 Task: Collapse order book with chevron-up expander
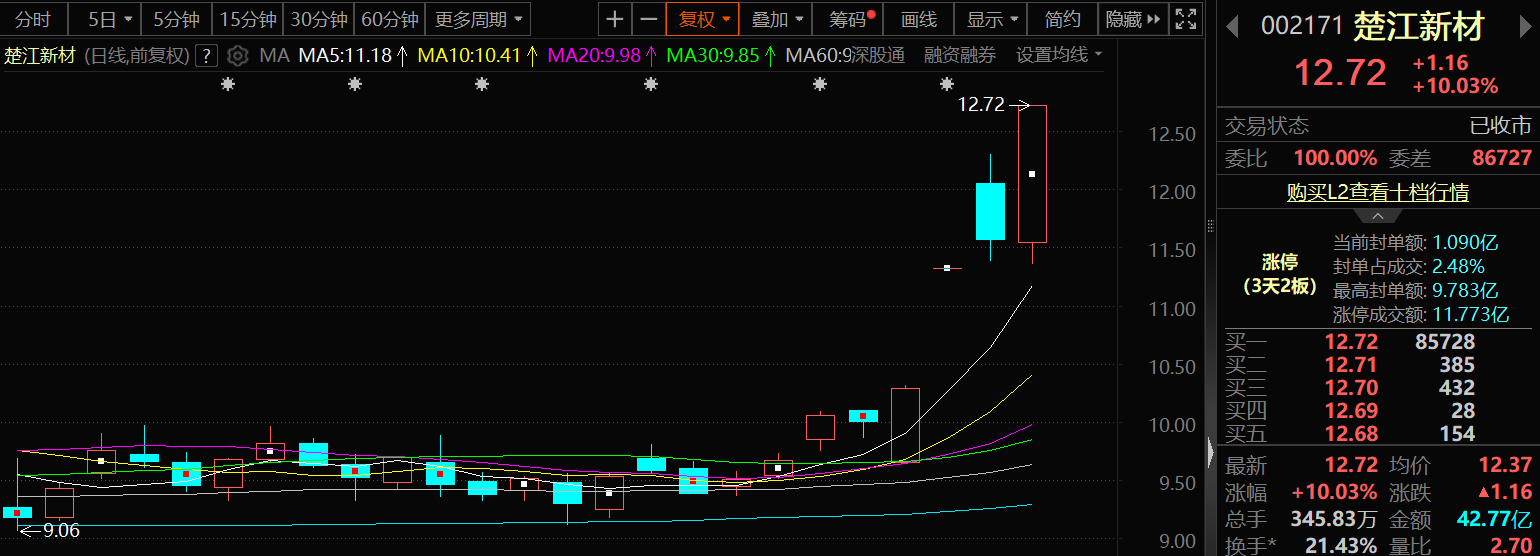tap(1377, 216)
